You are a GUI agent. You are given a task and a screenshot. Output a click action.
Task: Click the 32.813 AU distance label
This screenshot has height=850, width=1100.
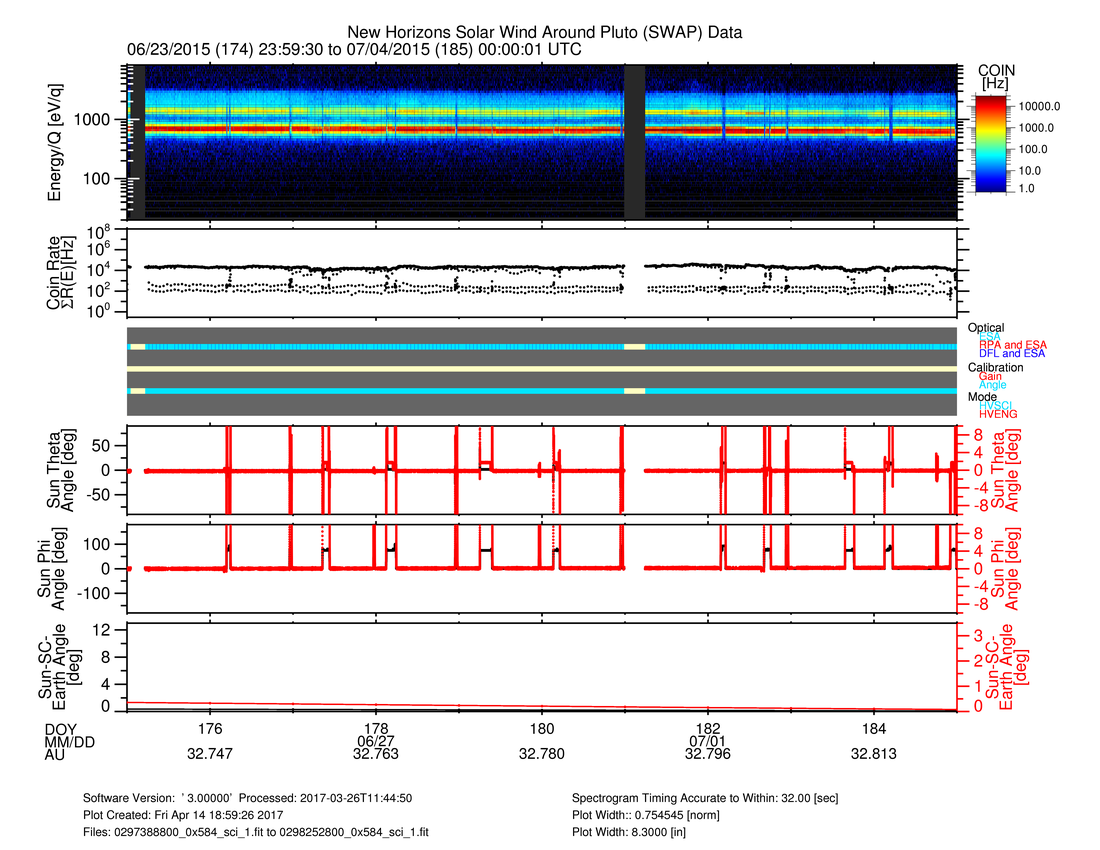pos(873,754)
